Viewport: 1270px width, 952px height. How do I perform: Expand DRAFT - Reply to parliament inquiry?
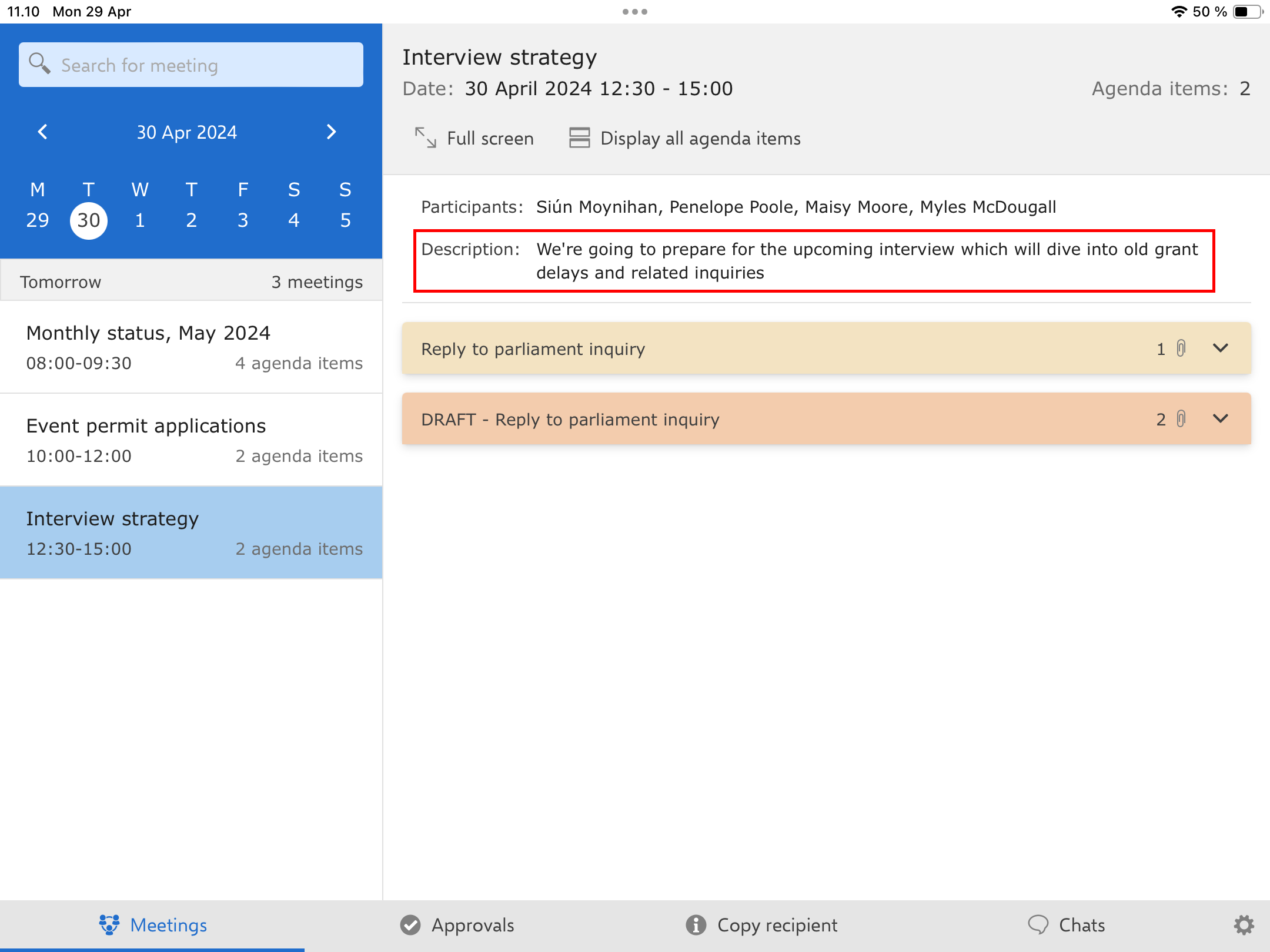1221,419
